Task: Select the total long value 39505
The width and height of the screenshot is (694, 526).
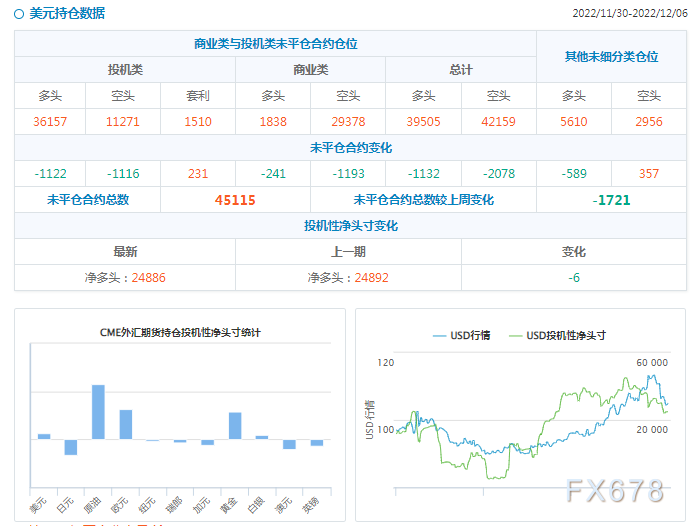Action: 424,122
